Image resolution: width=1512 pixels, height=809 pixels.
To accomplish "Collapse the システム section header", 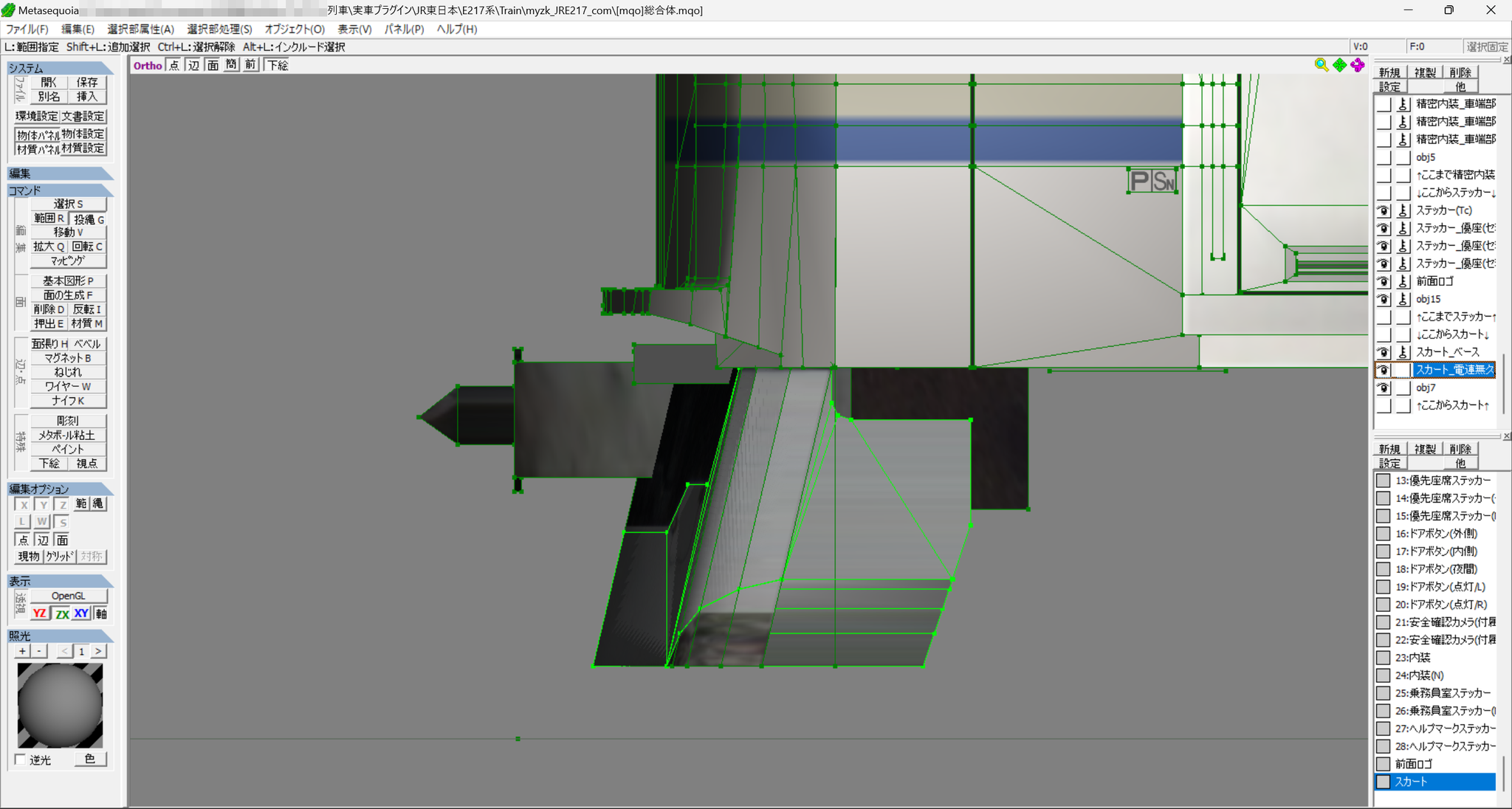I will pos(61,68).
